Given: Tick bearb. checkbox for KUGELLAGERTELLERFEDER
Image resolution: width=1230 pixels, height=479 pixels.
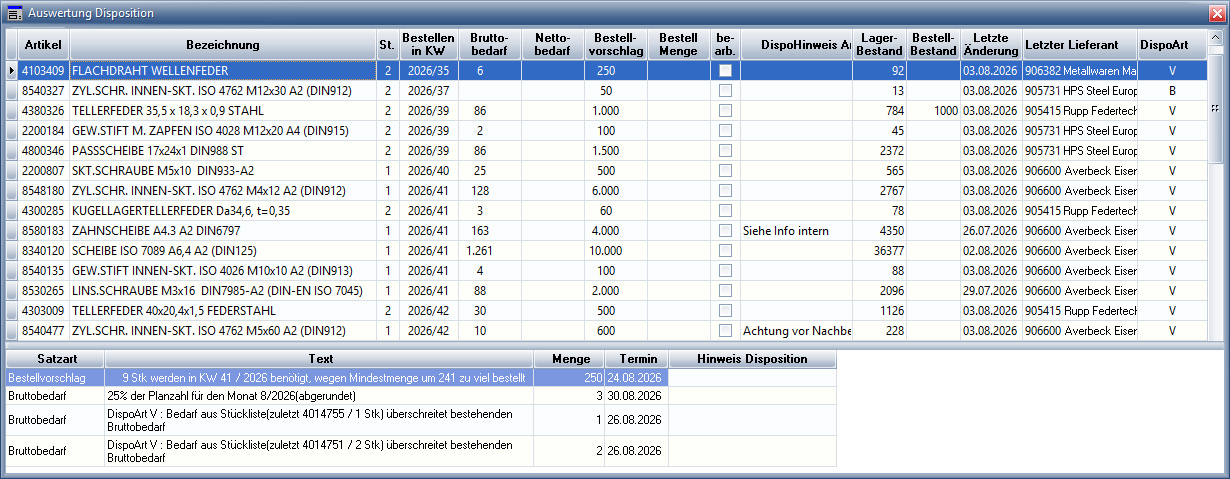Looking at the screenshot, I should [725, 211].
